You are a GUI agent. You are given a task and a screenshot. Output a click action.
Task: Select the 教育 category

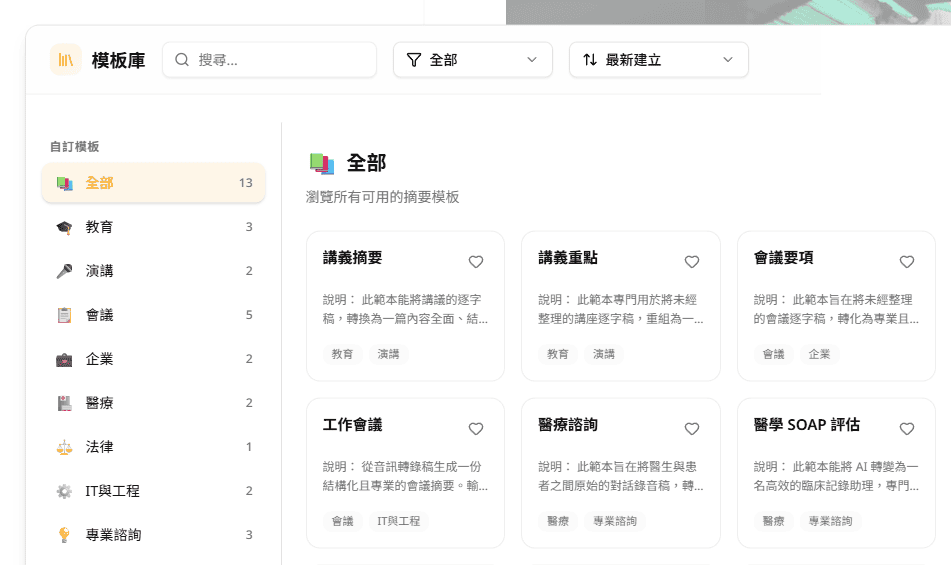(x=153, y=227)
